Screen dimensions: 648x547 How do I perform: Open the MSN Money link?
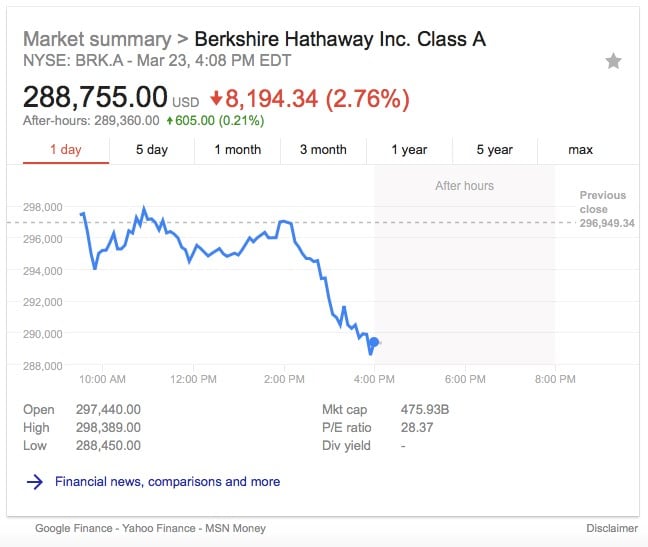point(236,528)
